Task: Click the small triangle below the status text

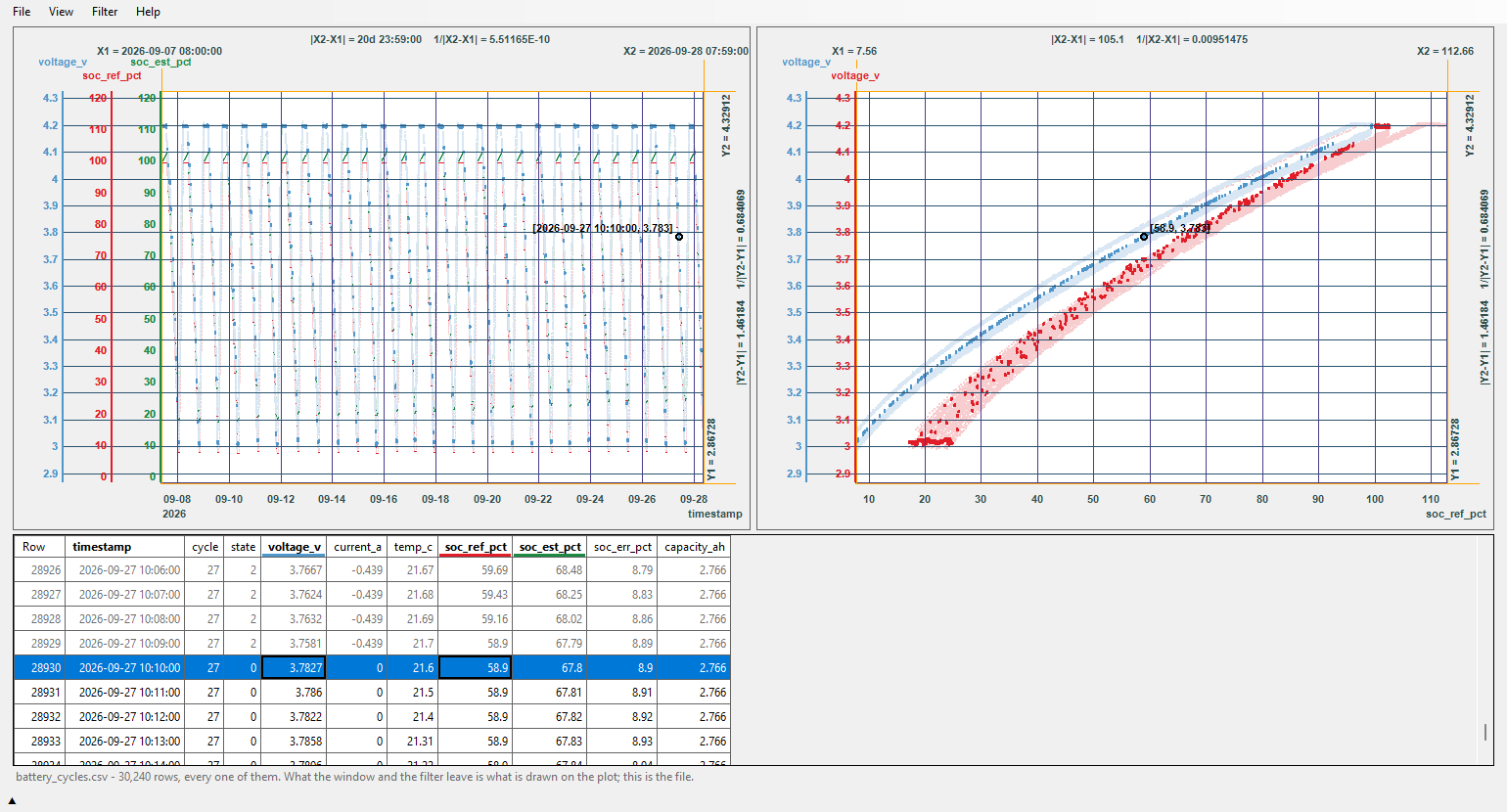Action: (x=12, y=800)
